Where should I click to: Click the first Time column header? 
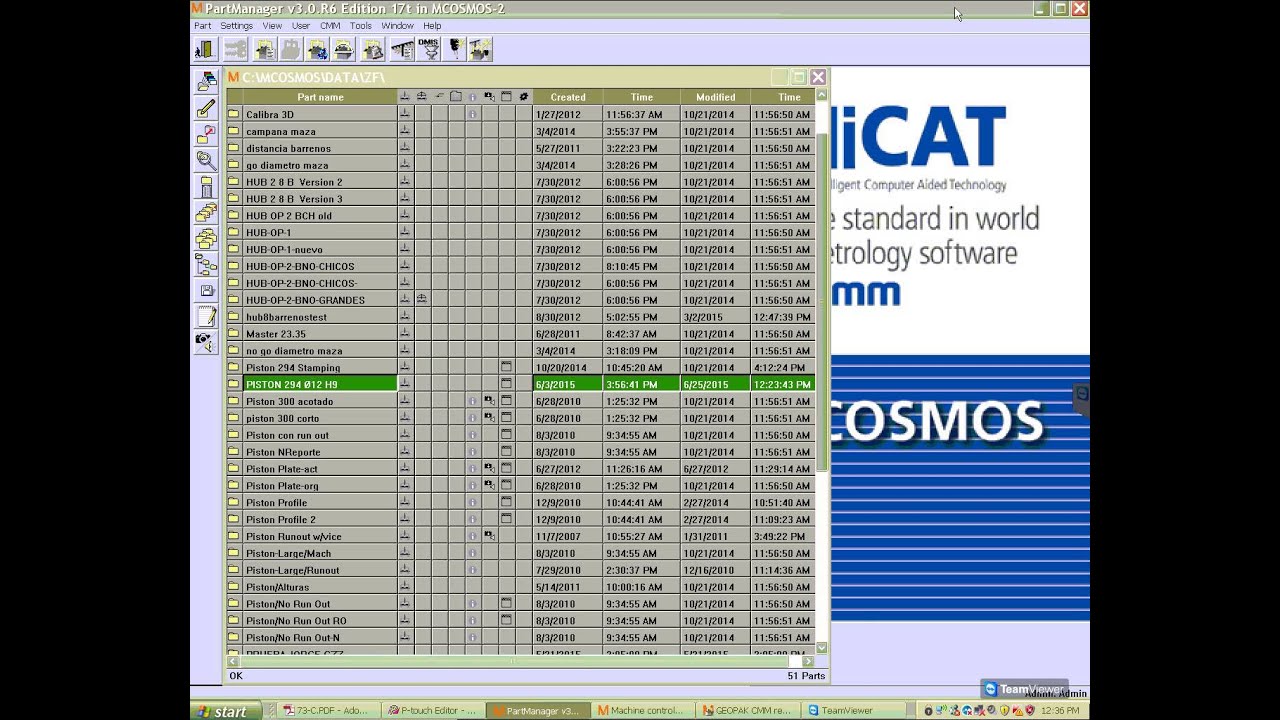[x=641, y=97]
